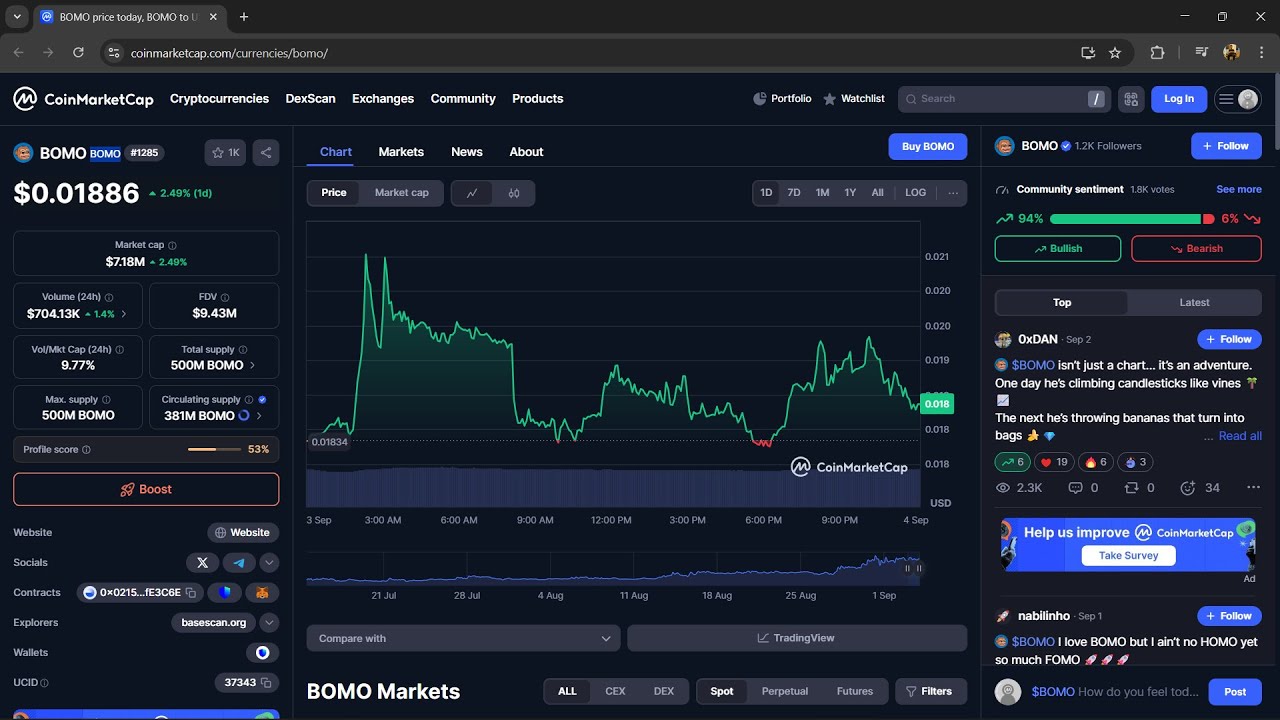Click the Boost button
The width and height of the screenshot is (1280, 720).
(x=146, y=489)
